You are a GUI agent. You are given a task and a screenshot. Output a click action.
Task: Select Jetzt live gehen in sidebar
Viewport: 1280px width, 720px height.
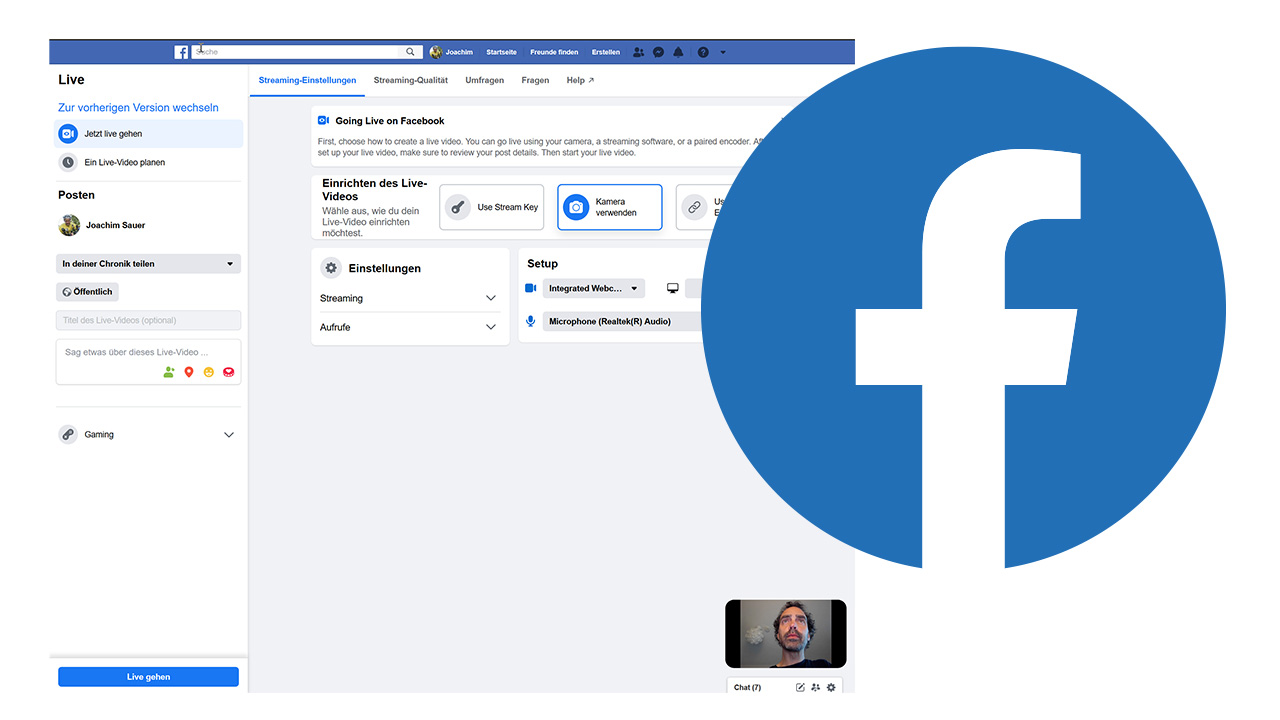148,134
